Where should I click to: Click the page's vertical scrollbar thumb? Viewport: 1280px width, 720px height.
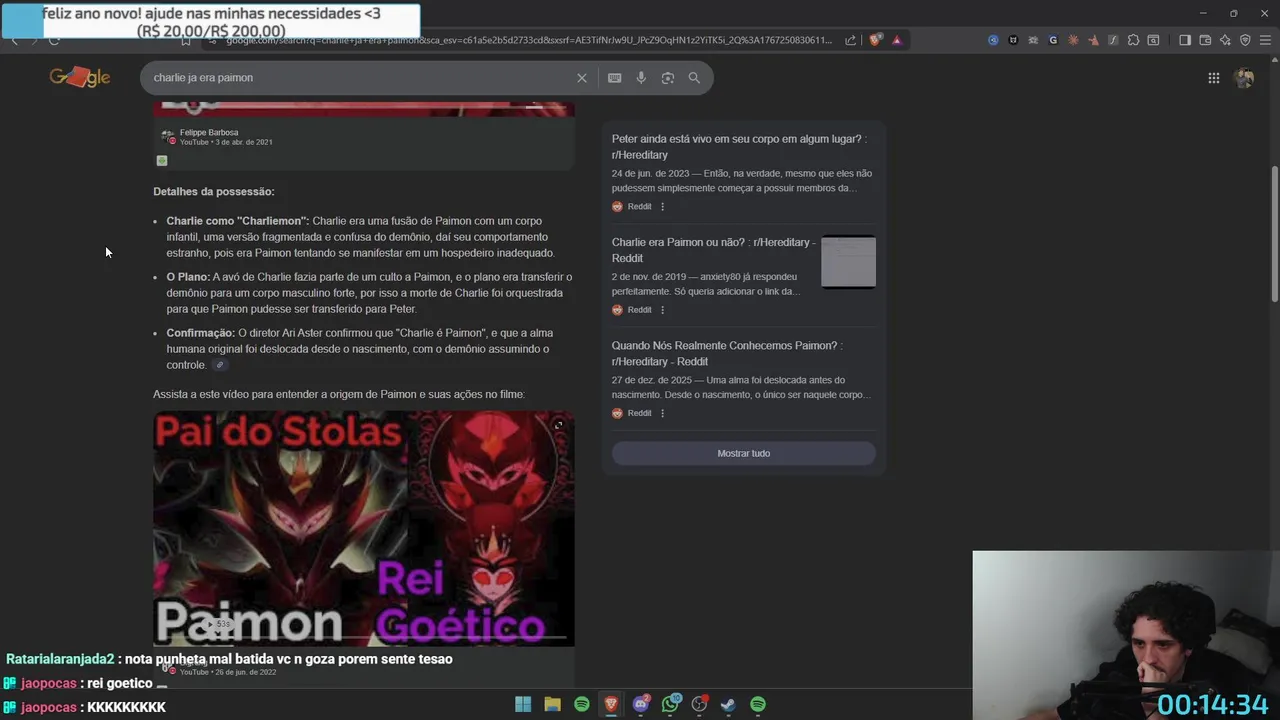[1274, 233]
